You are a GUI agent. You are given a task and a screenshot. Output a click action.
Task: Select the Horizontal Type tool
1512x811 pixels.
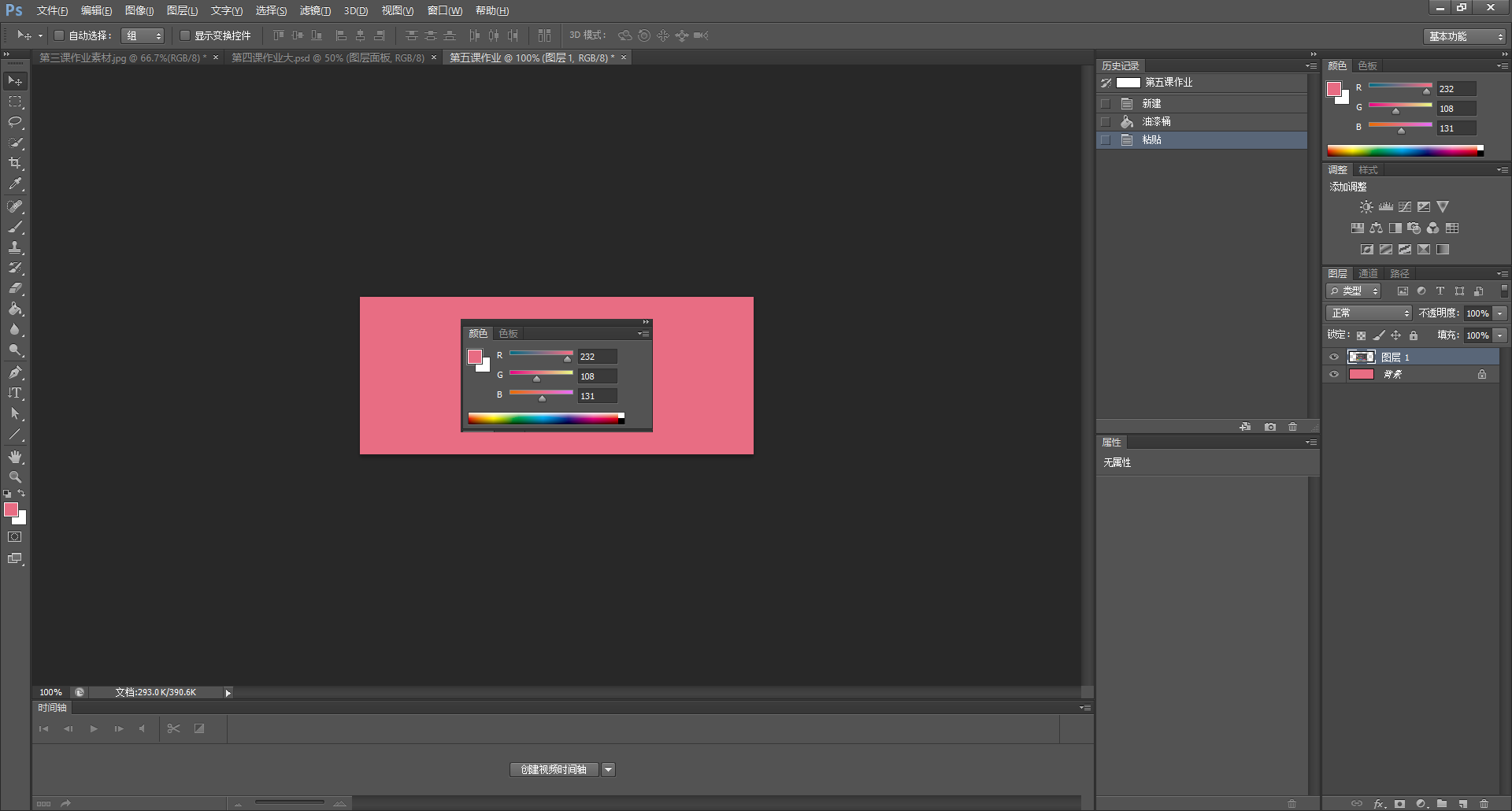tap(15, 393)
